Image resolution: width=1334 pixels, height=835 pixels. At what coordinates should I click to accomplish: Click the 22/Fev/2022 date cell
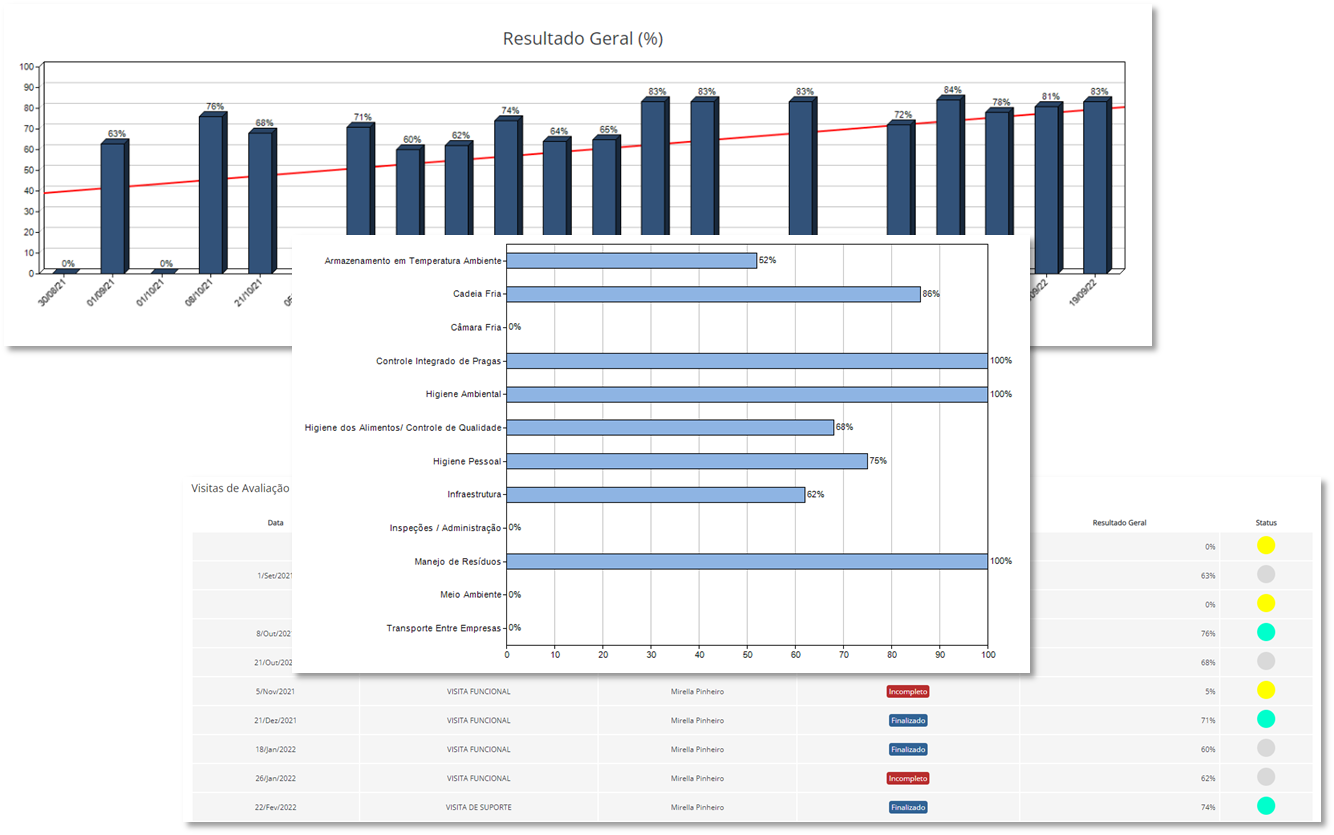pyautogui.click(x=275, y=807)
